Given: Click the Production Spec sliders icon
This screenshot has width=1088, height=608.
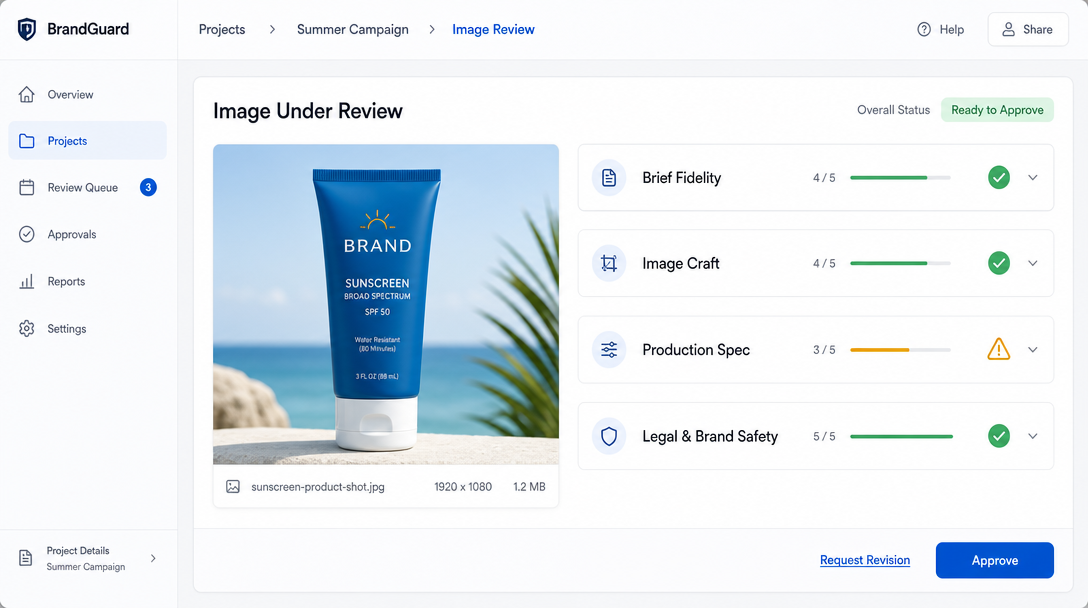Looking at the screenshot, I should tap(609, 350).
